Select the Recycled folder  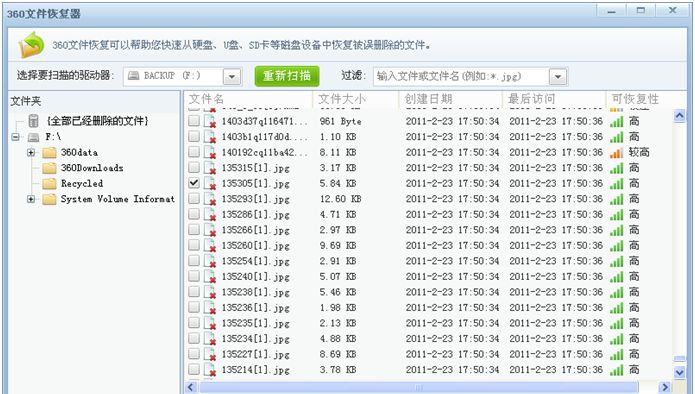[82, 183]
